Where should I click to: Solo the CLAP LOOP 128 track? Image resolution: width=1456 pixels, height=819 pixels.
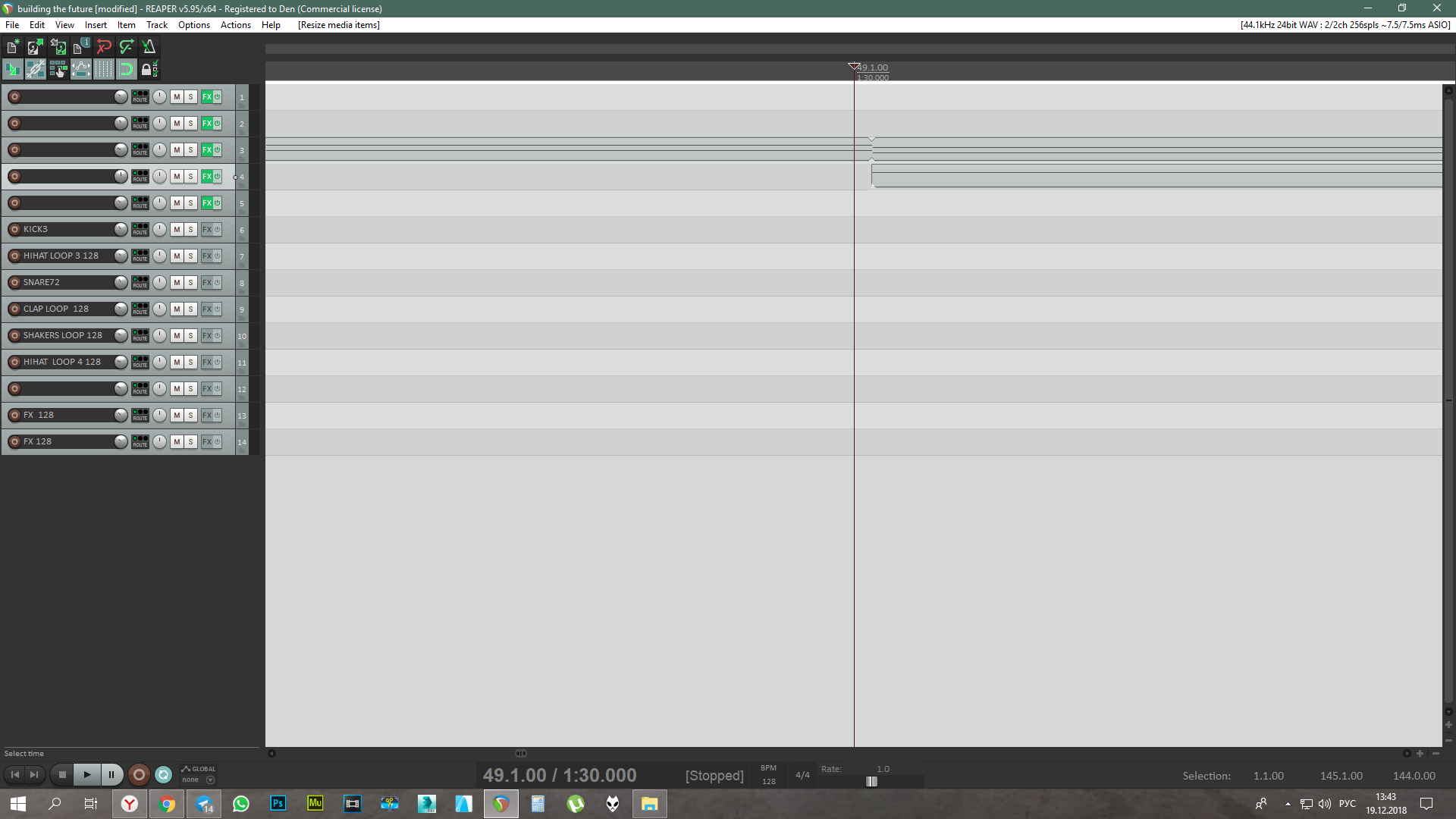[x=191, y=309]
